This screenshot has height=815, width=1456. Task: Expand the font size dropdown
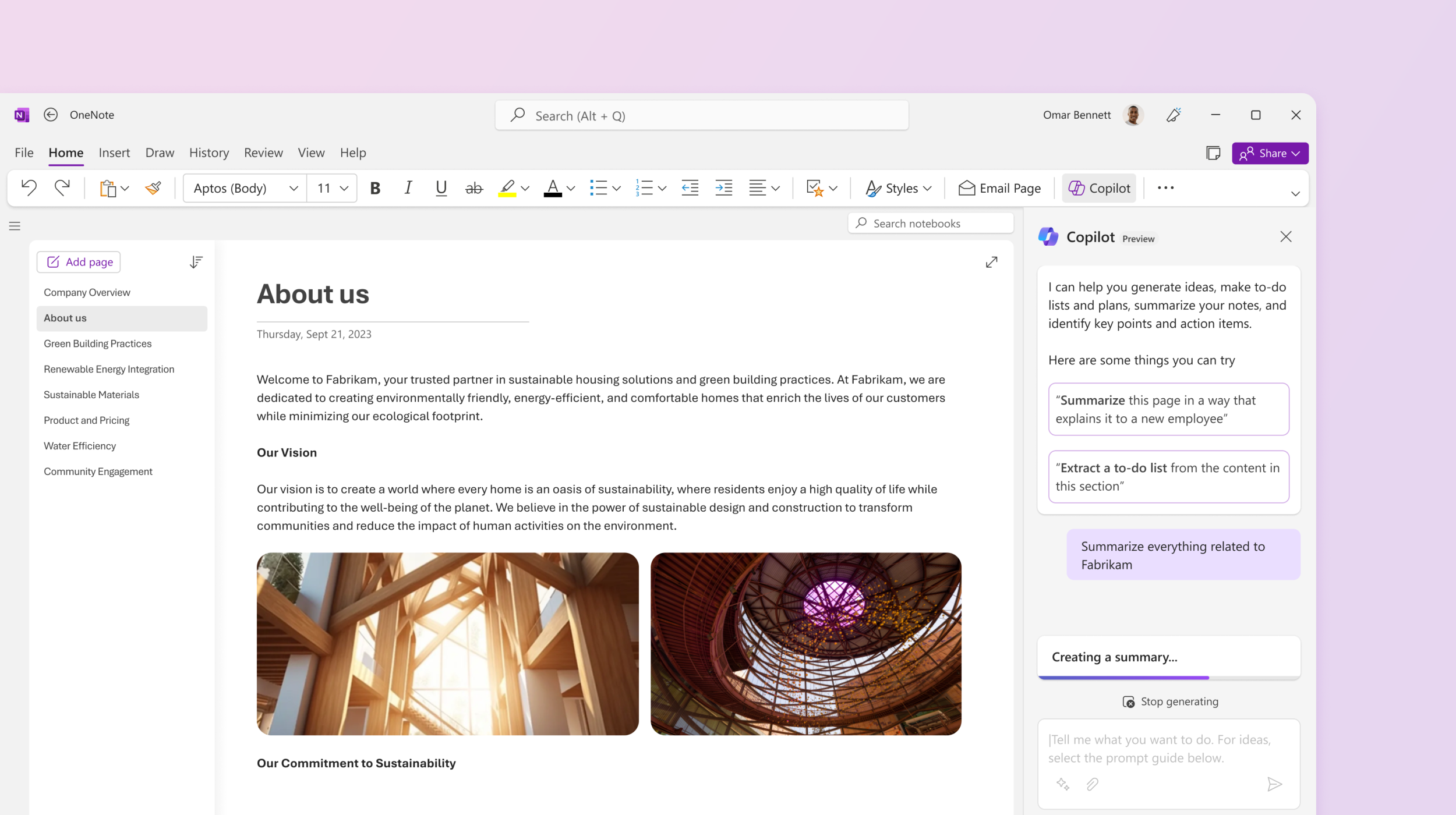(346, 188)
